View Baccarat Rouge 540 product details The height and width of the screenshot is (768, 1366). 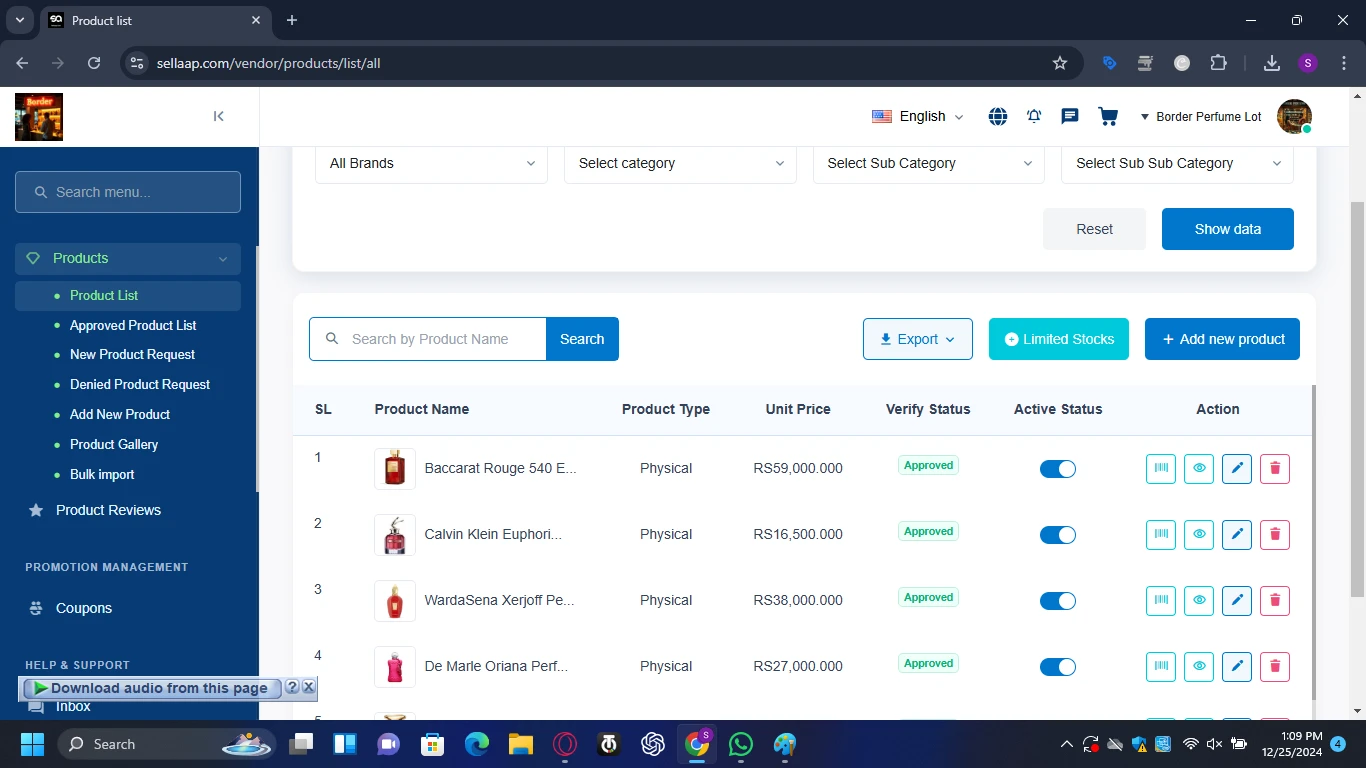pyautogui.click(x=1199, y=468)
